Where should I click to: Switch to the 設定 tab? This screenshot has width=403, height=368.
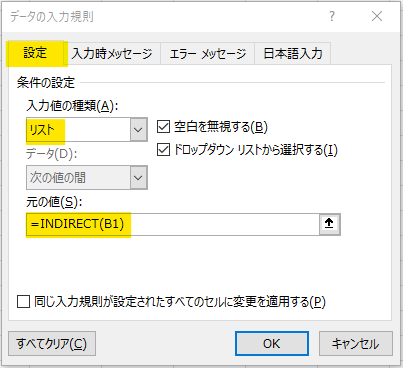(35, 53)
